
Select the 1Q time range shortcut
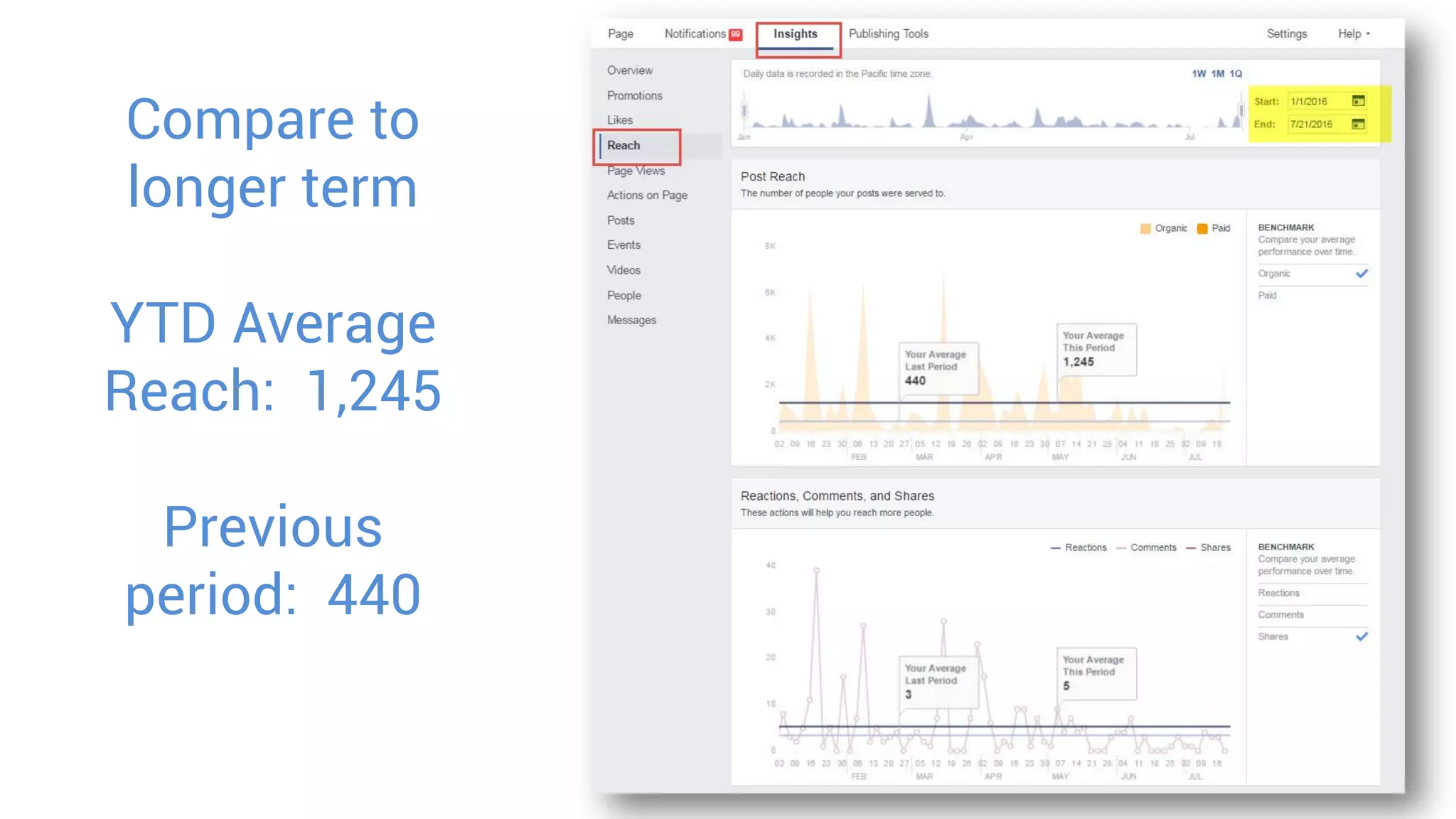coord(1236,74)
